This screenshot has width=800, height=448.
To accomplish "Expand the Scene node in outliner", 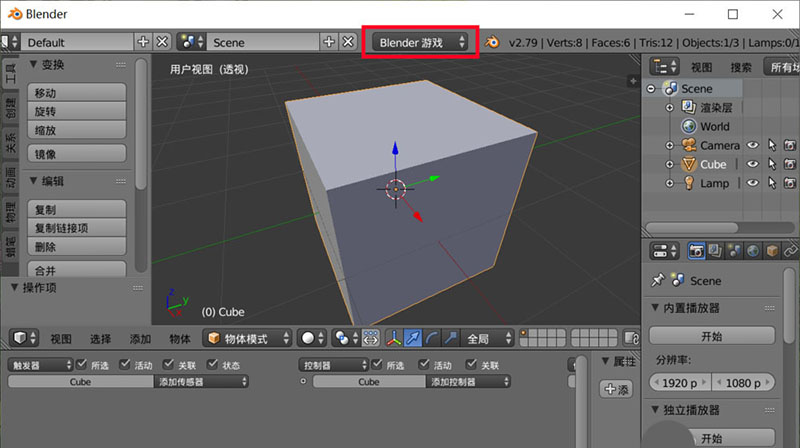I will (x=651, y=89).
